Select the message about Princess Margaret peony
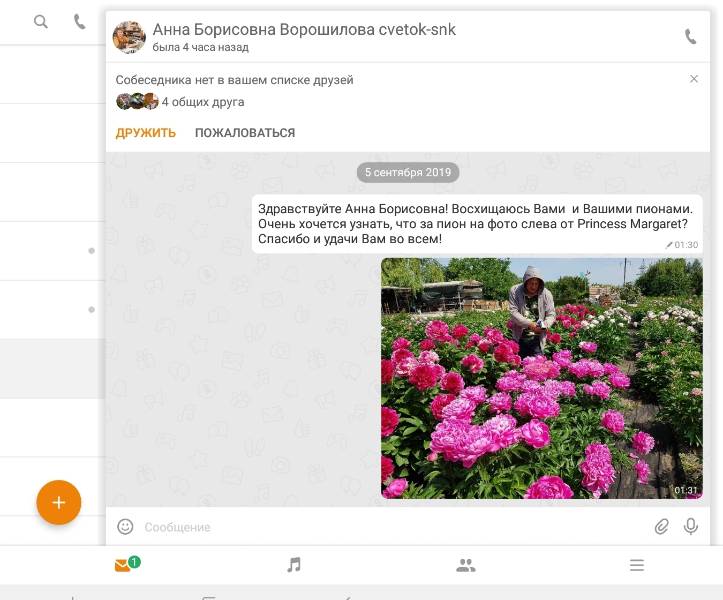Image resolution: width=723 pixels, height=600 pixels. pyautogui.click(x=477, y=224)
